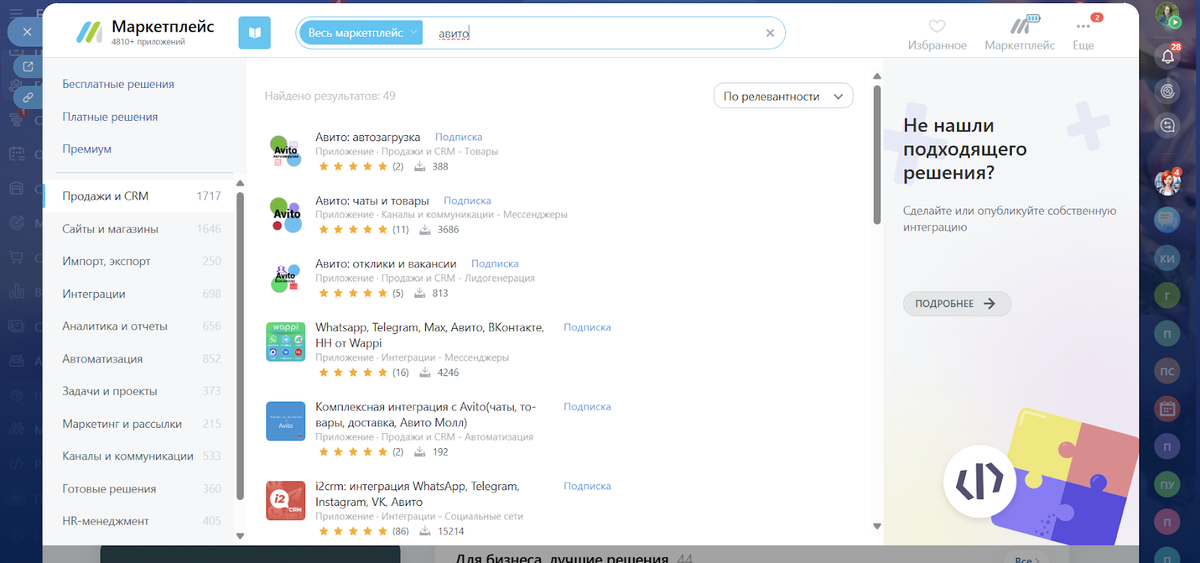Open the blue book catalog icon
1200x563 pixels.
254,33
